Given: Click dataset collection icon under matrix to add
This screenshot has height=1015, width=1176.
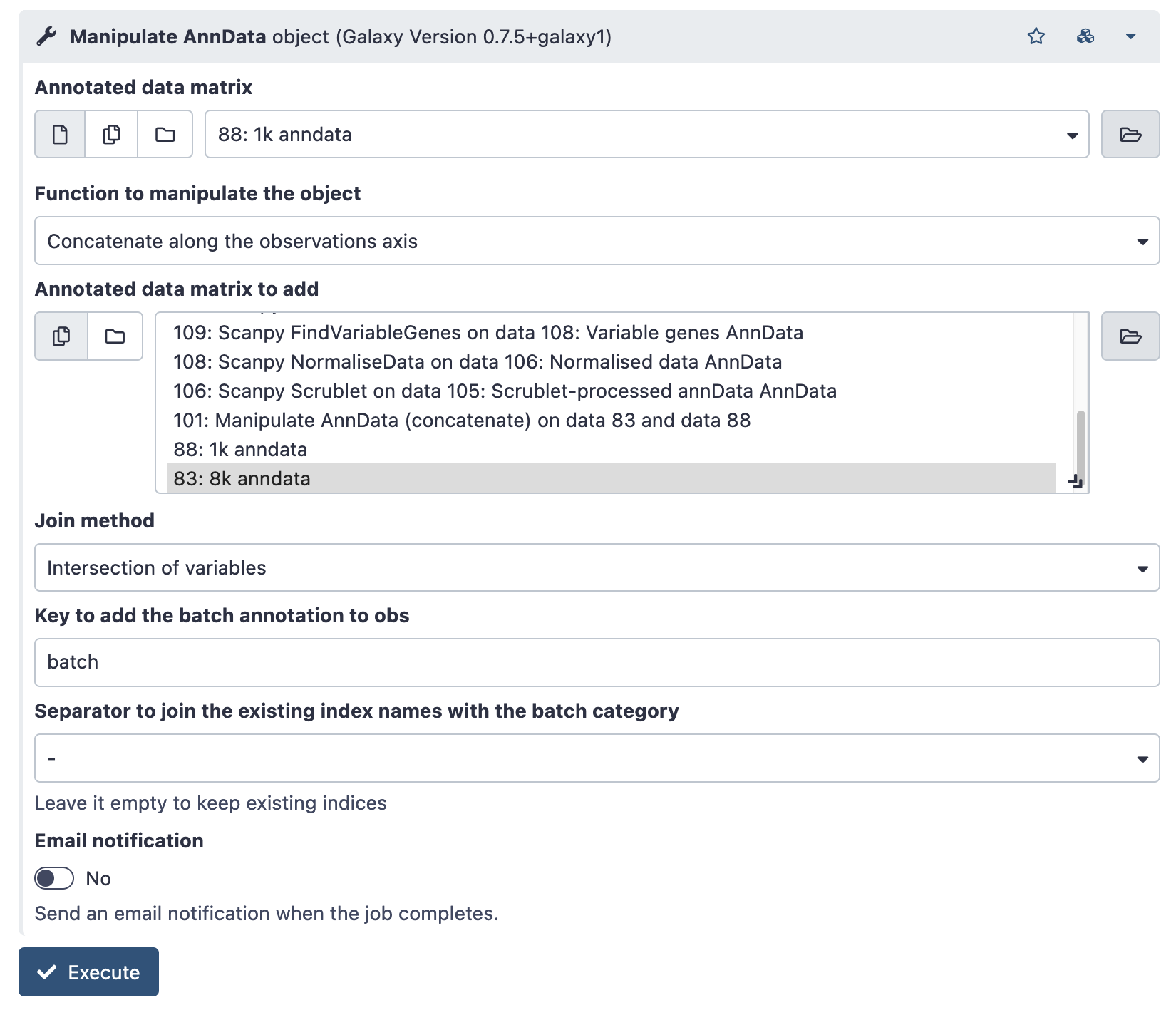Looking at the screenshot, I should (x=115, y=336).
